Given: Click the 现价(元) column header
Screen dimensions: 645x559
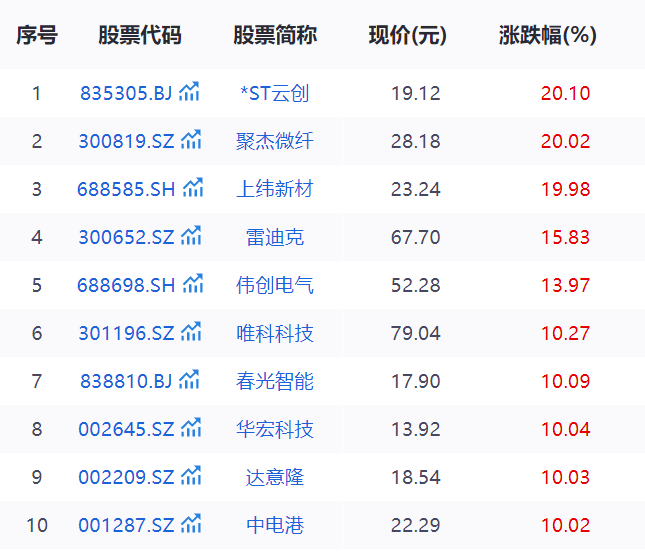Looking at the screenshot, I should click(x=407, y=36).
